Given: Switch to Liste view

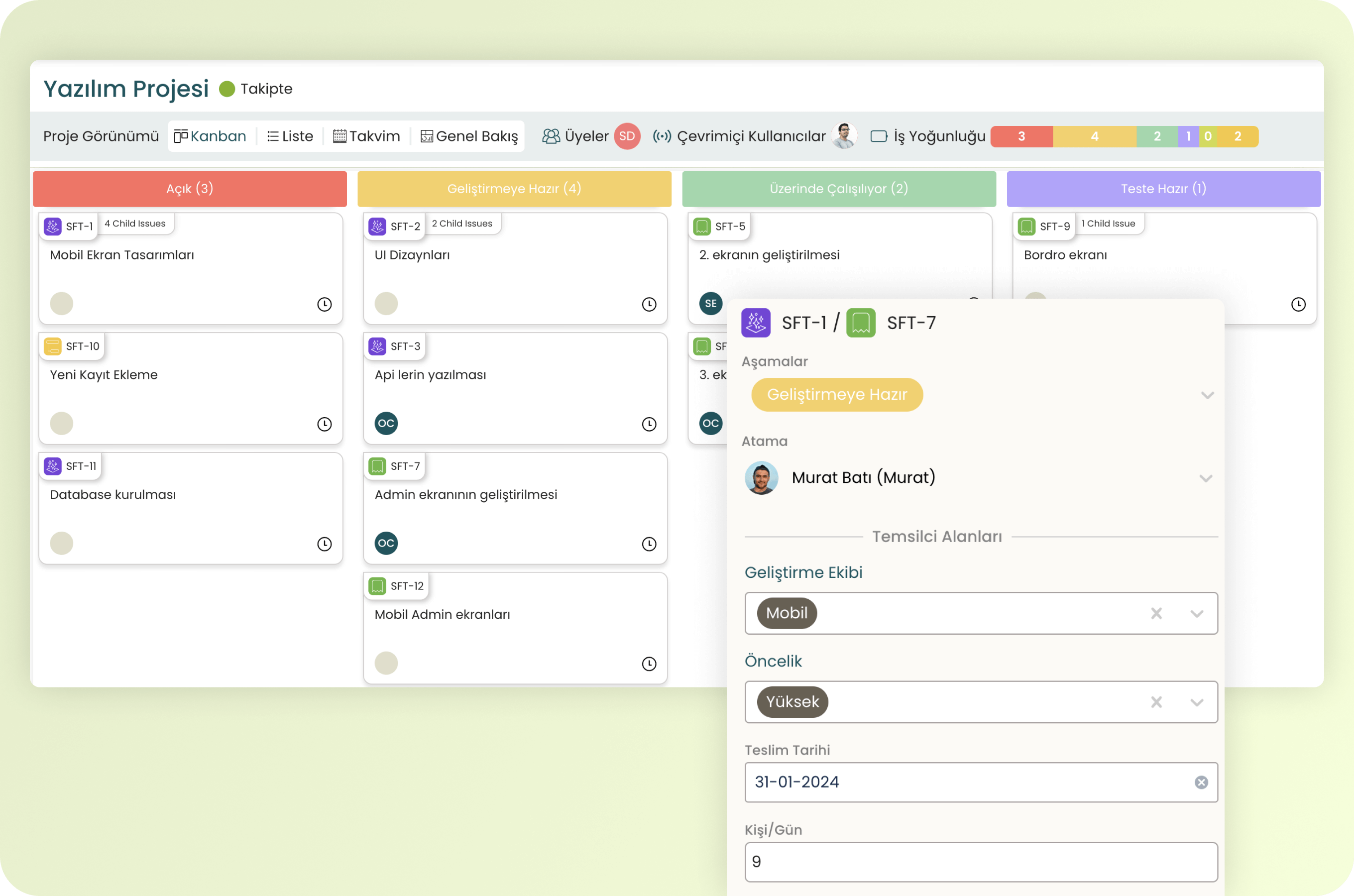Looking at the screenshot, I should (290, 136).
